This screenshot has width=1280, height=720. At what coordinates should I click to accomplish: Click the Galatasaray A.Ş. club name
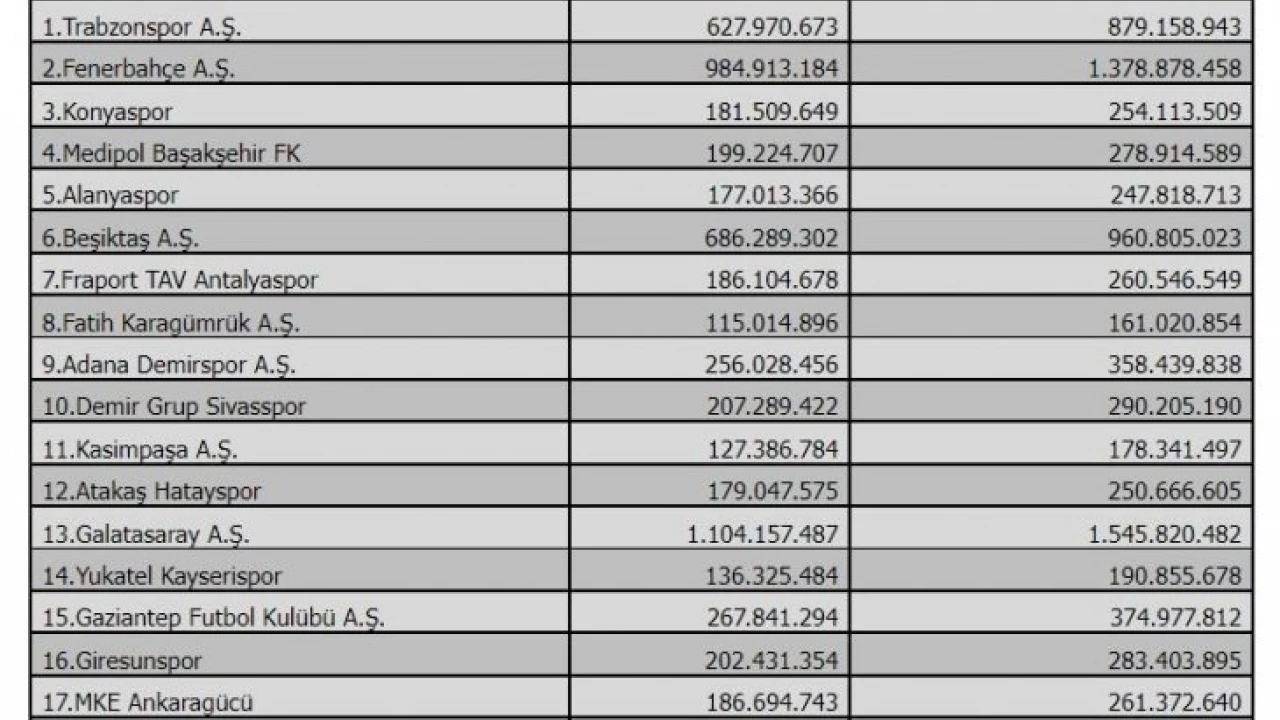(146, 534)
